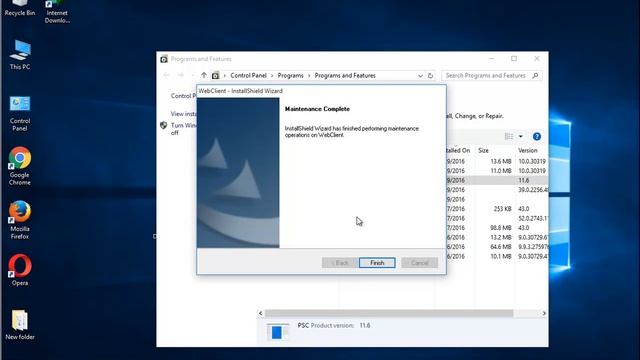The image size is (640, 360).
Task: Select the 11.0 MB size cell
Action: (x=501, y=171)
